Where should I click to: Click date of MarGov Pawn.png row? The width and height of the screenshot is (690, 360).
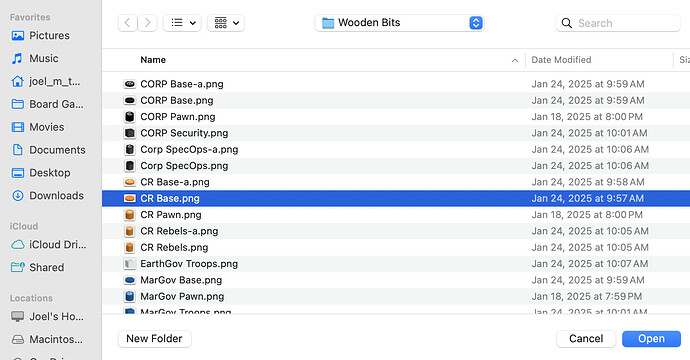click(x=587, y=296)
